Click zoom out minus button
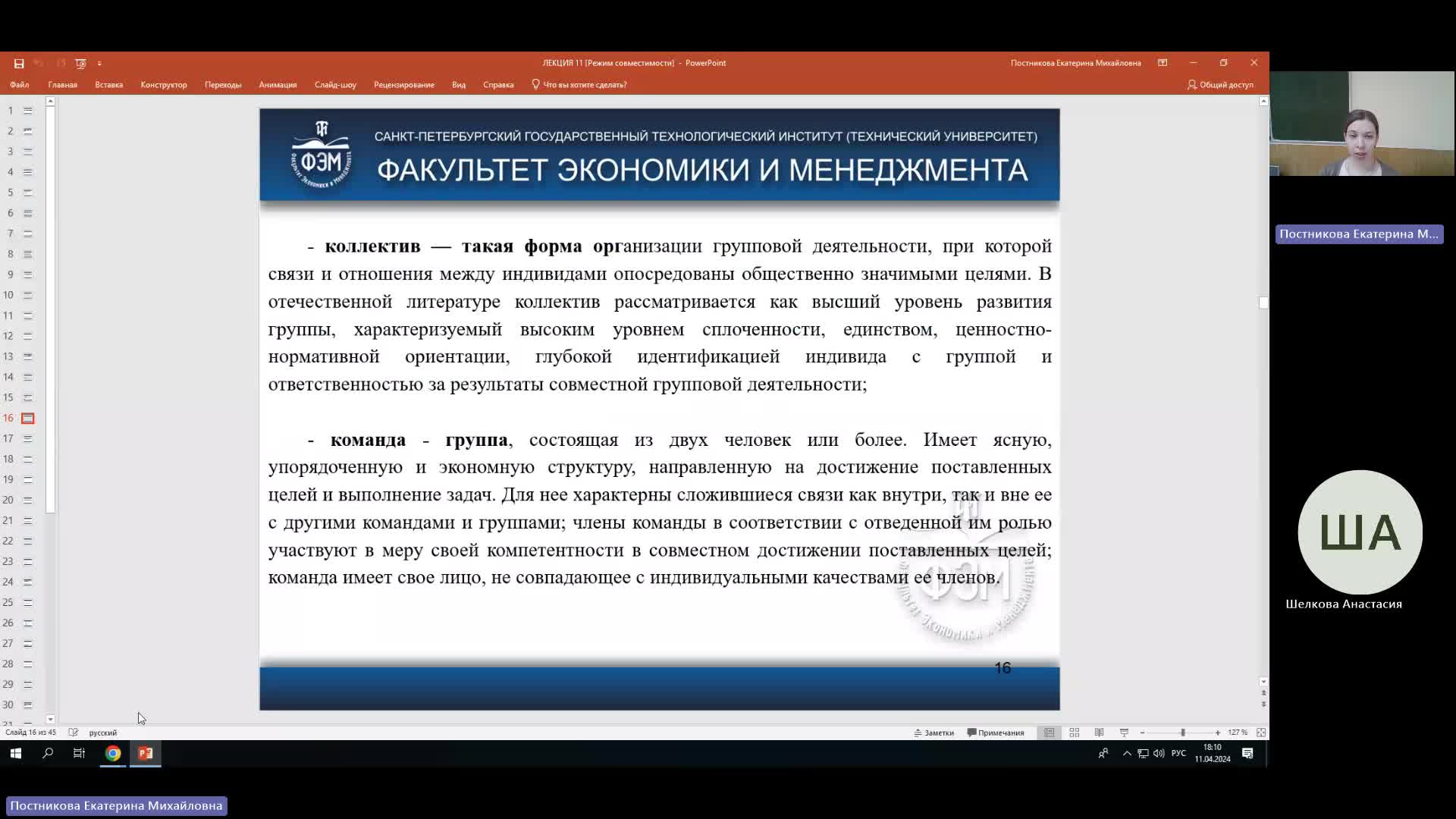The width and height of the screenshot is (1456, 819). (1142, 733)
